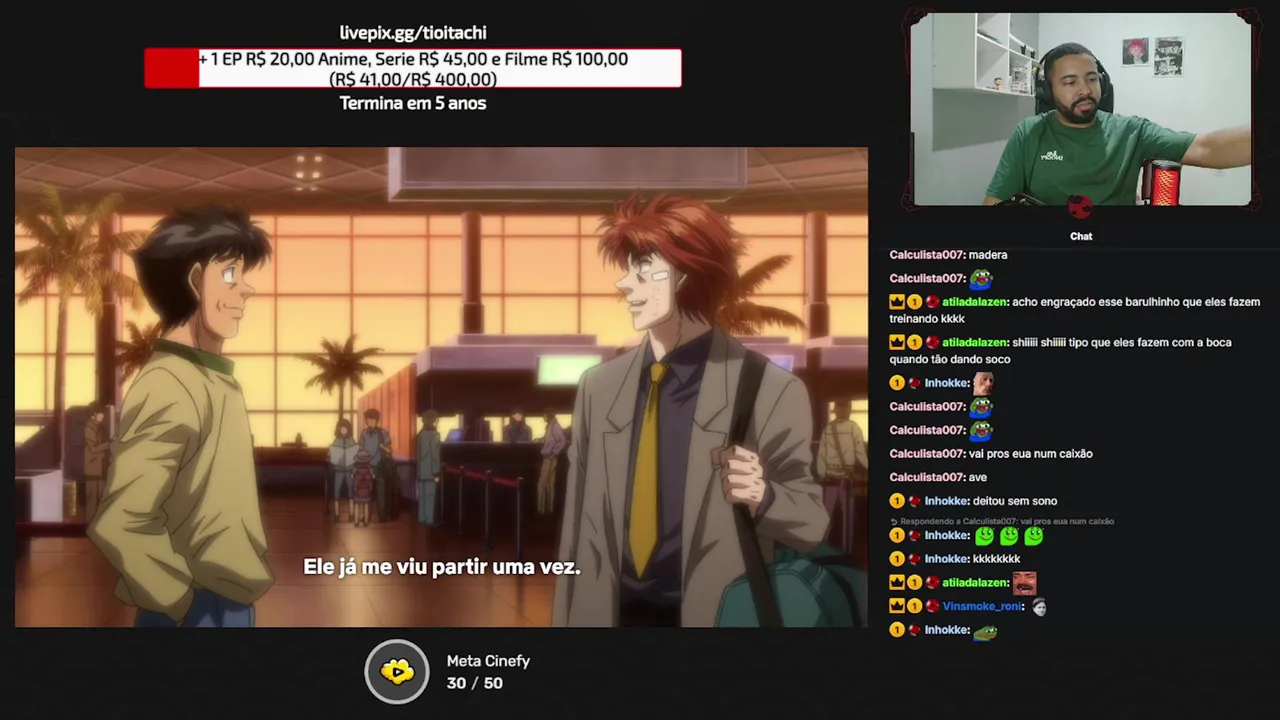The height and width of the screenshot is (720, 1280).
Task: Click the red screaming emote from atiladalazen
Action: coord(1024,582)
